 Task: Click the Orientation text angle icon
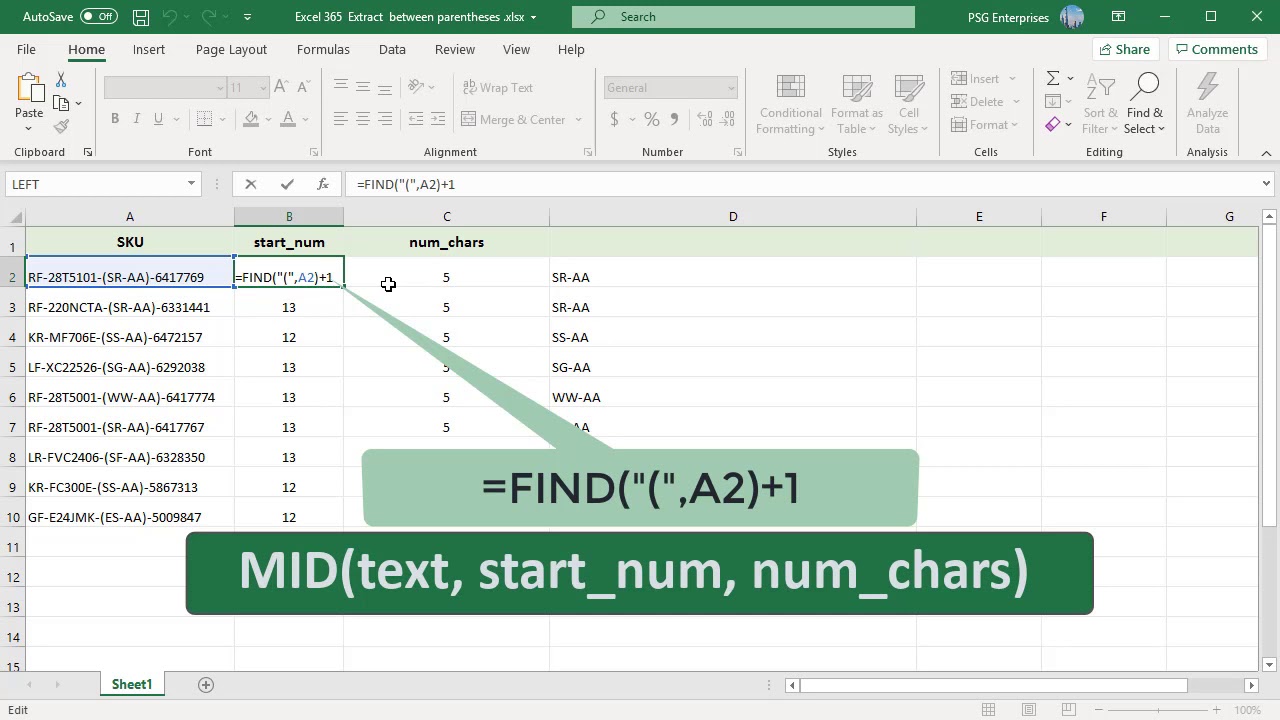tap(417, 87)
